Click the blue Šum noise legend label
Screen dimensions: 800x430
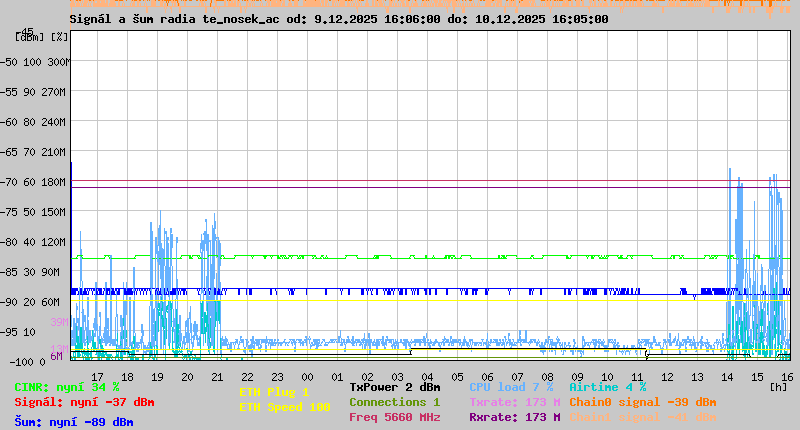pyautogui.click(x=73, y=422)
